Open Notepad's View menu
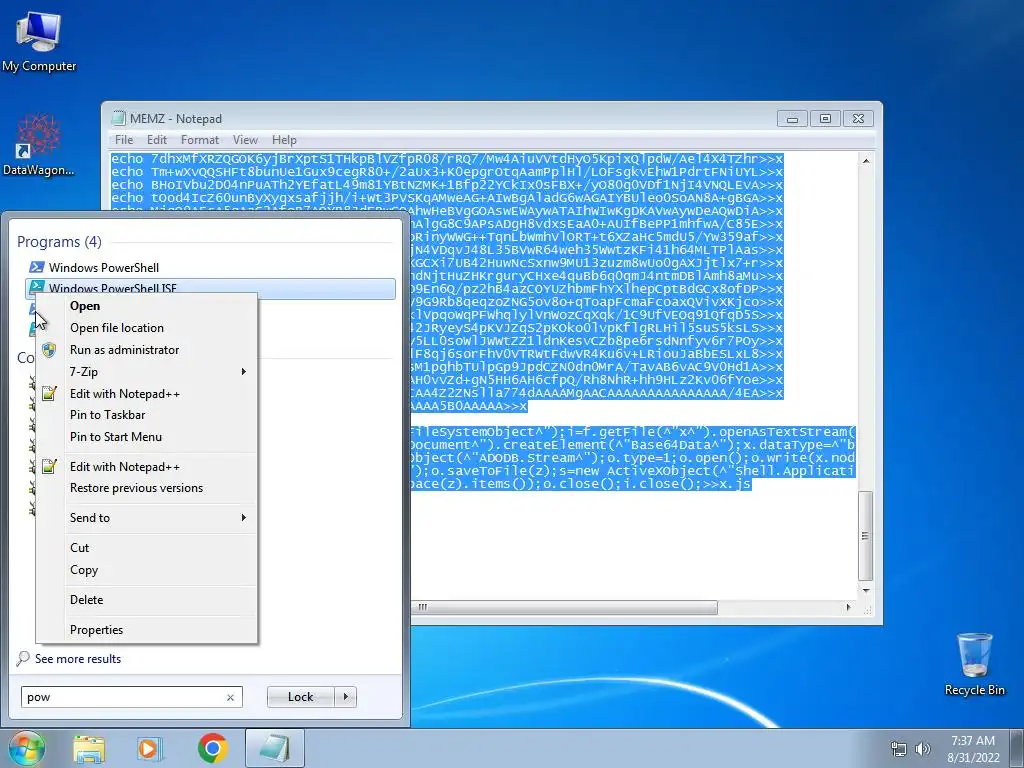 coord(246,140)
